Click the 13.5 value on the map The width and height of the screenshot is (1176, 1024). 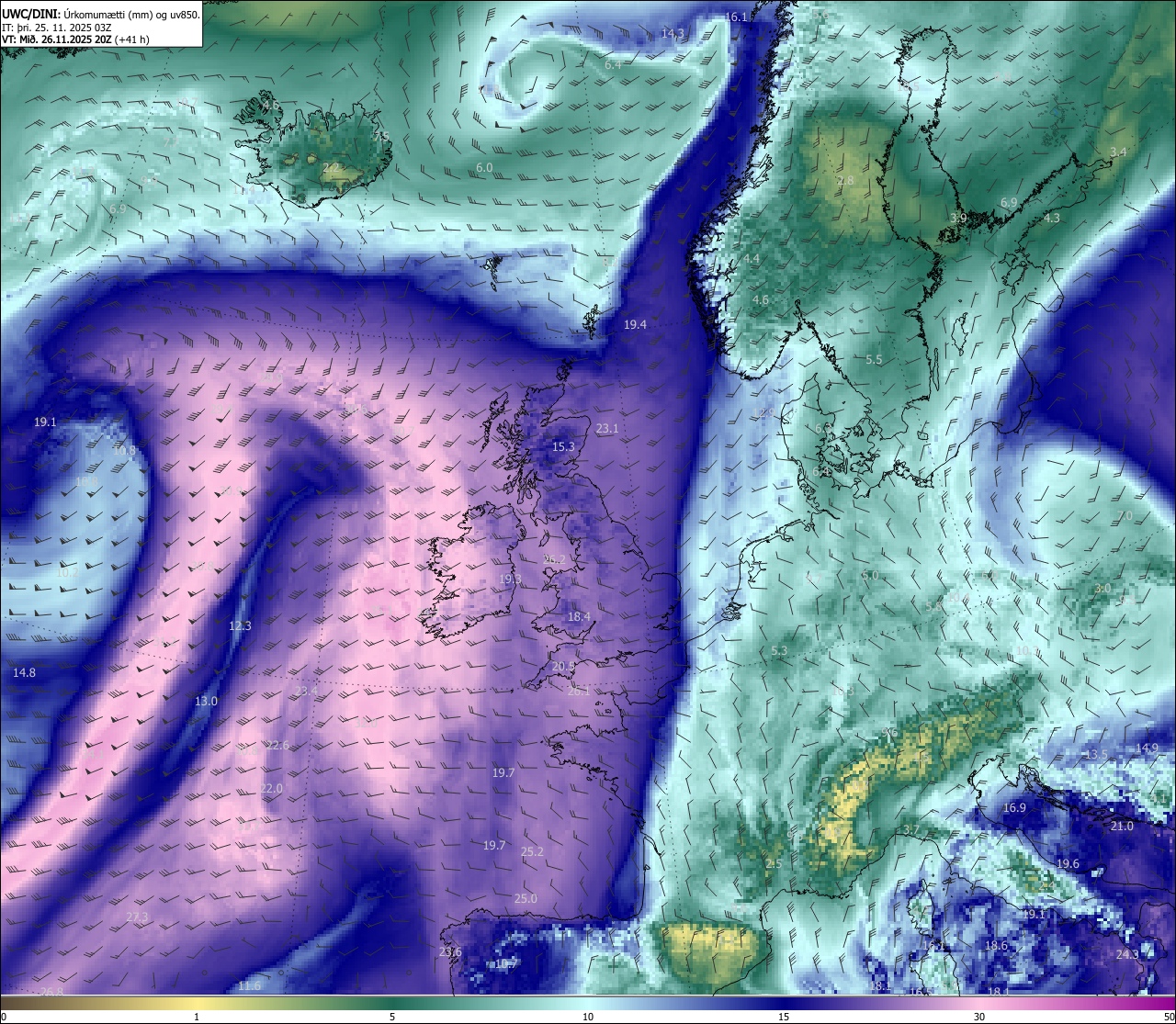[x=1097, y=755]
